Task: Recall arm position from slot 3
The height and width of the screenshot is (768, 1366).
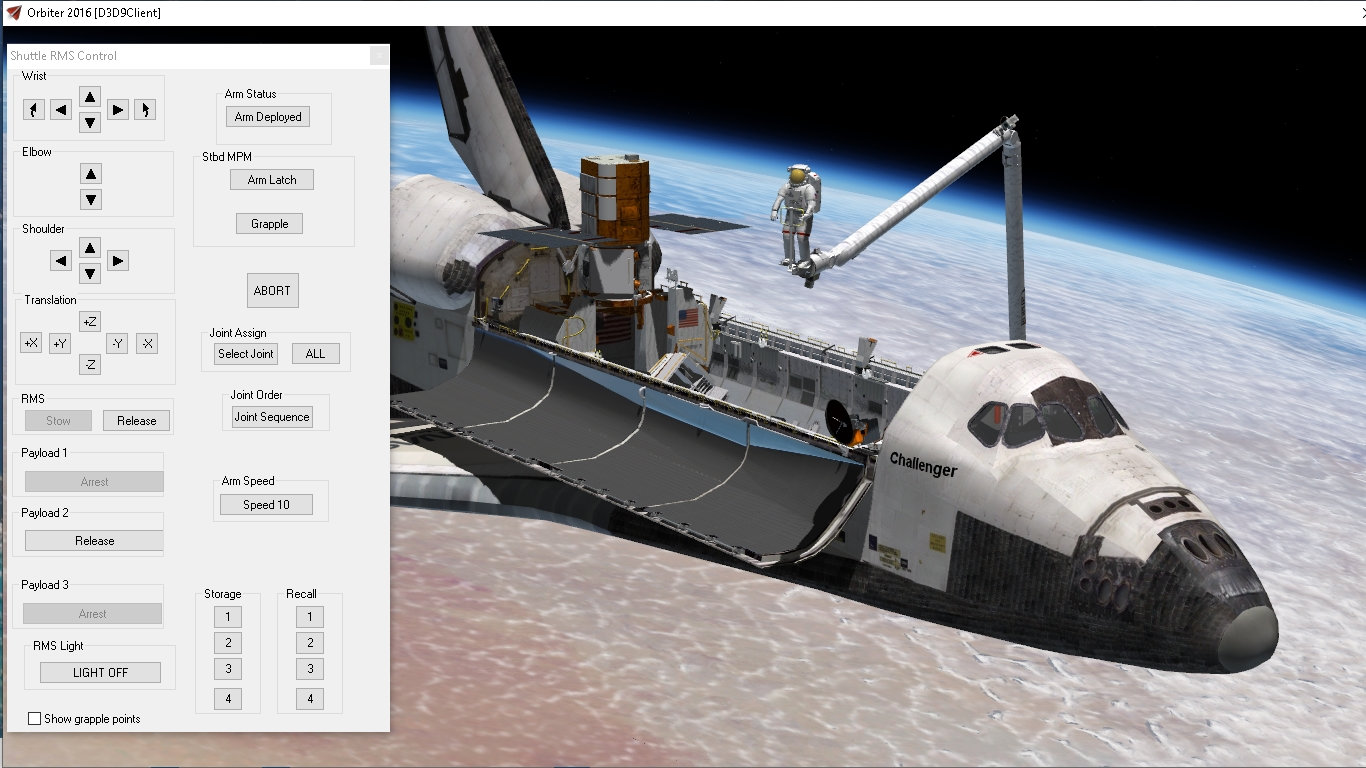Action: point(310,669)
